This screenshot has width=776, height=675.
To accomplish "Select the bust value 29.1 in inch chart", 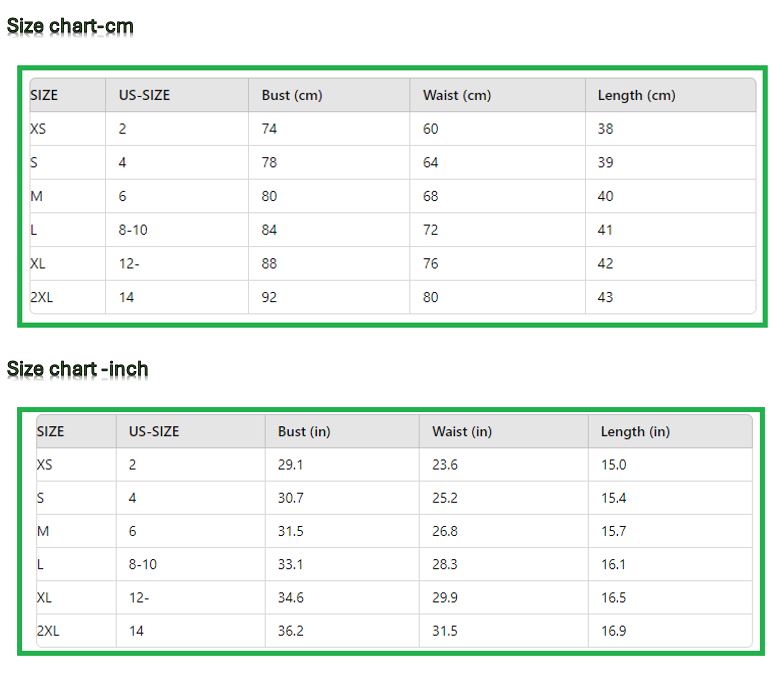I will tap(290, 464).
